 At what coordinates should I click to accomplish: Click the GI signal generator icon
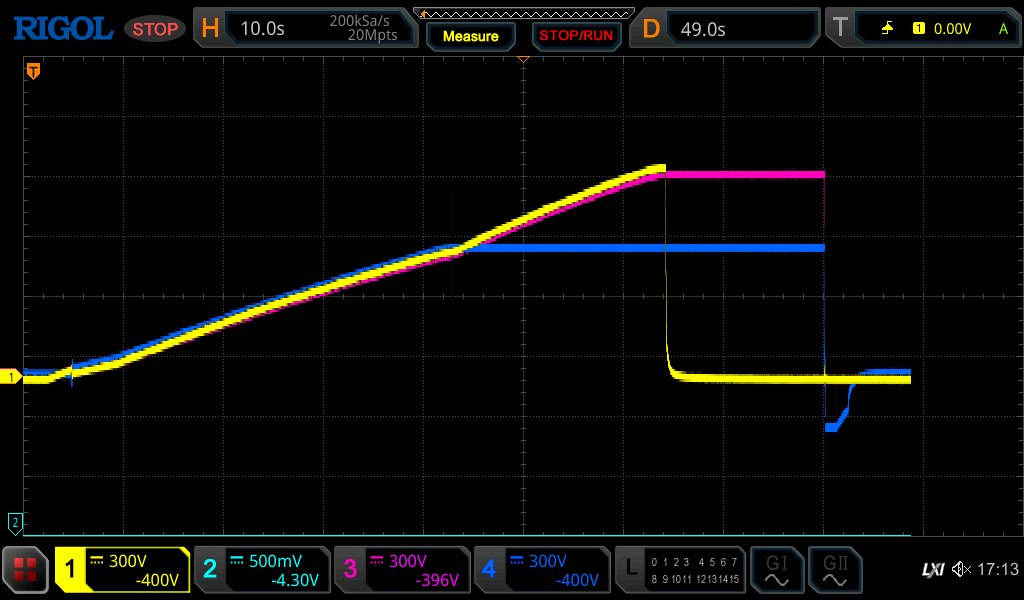(x=776, y=570)
